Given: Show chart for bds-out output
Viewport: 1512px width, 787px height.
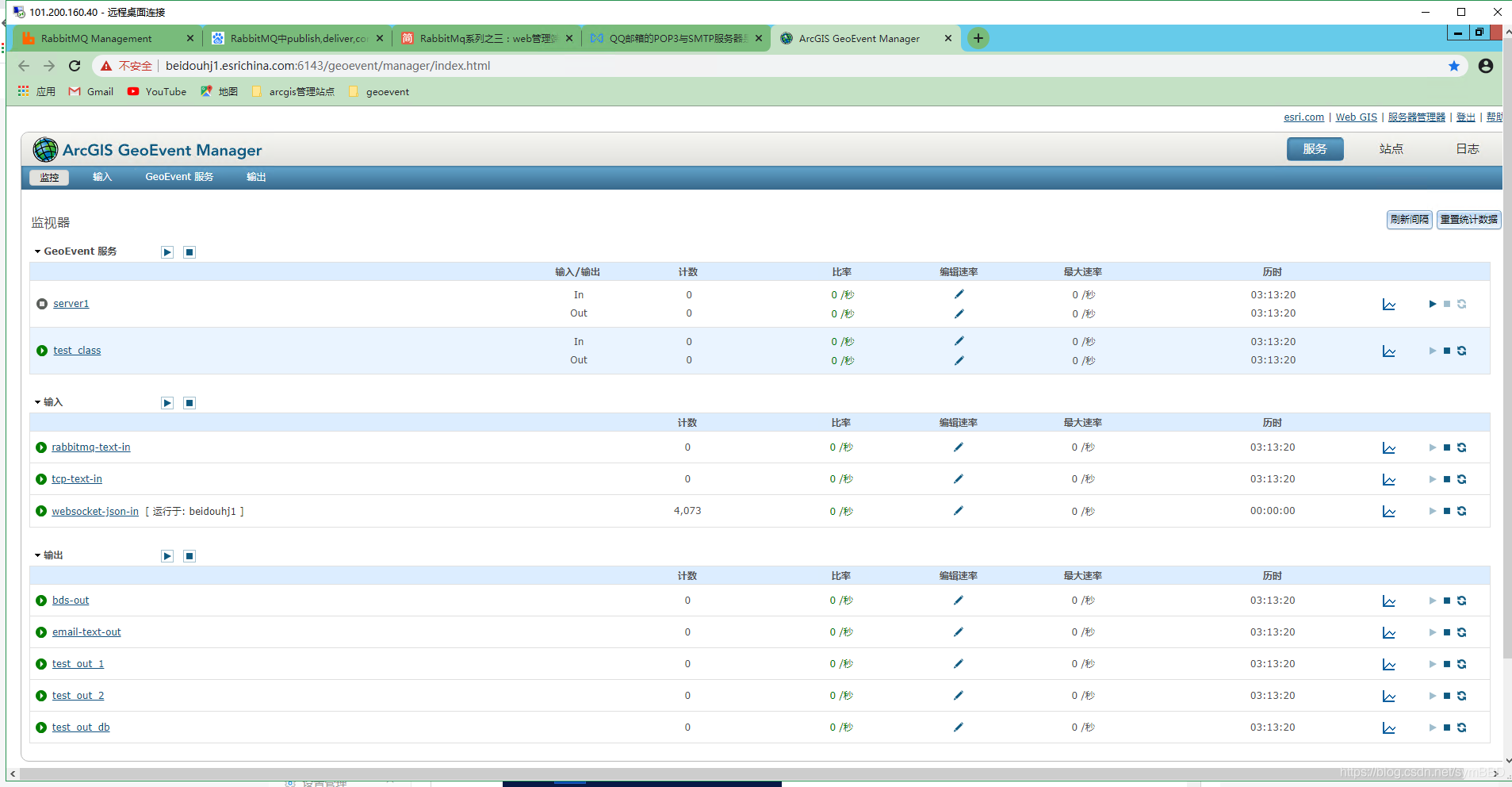Looking at the screenshot, I should pos(1388,601).
